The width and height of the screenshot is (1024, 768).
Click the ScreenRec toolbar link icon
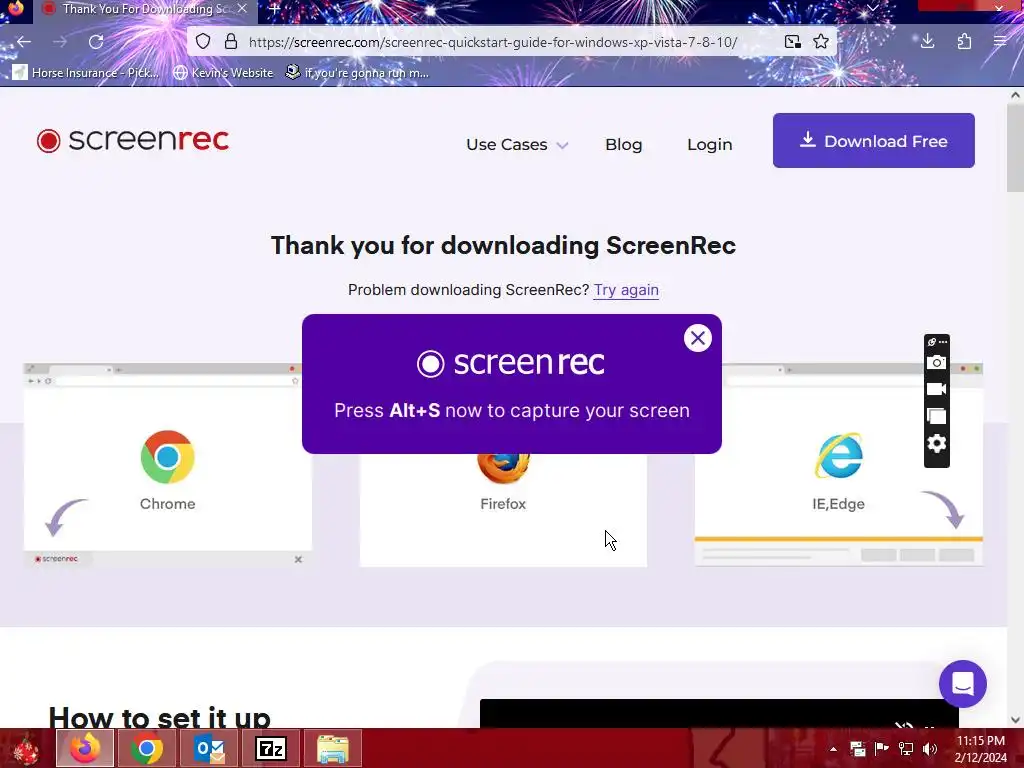tap(932, 342)
